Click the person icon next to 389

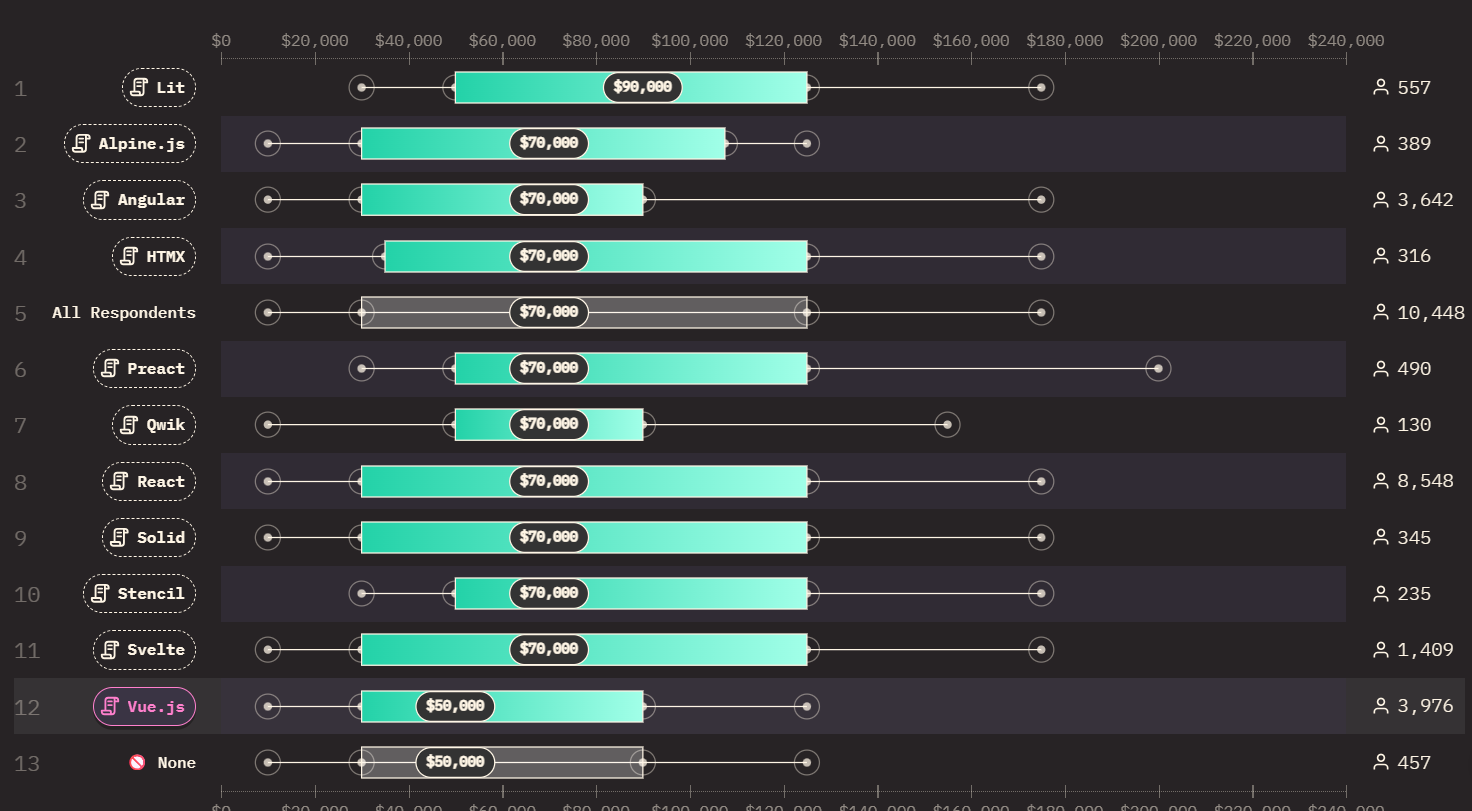1381,143
